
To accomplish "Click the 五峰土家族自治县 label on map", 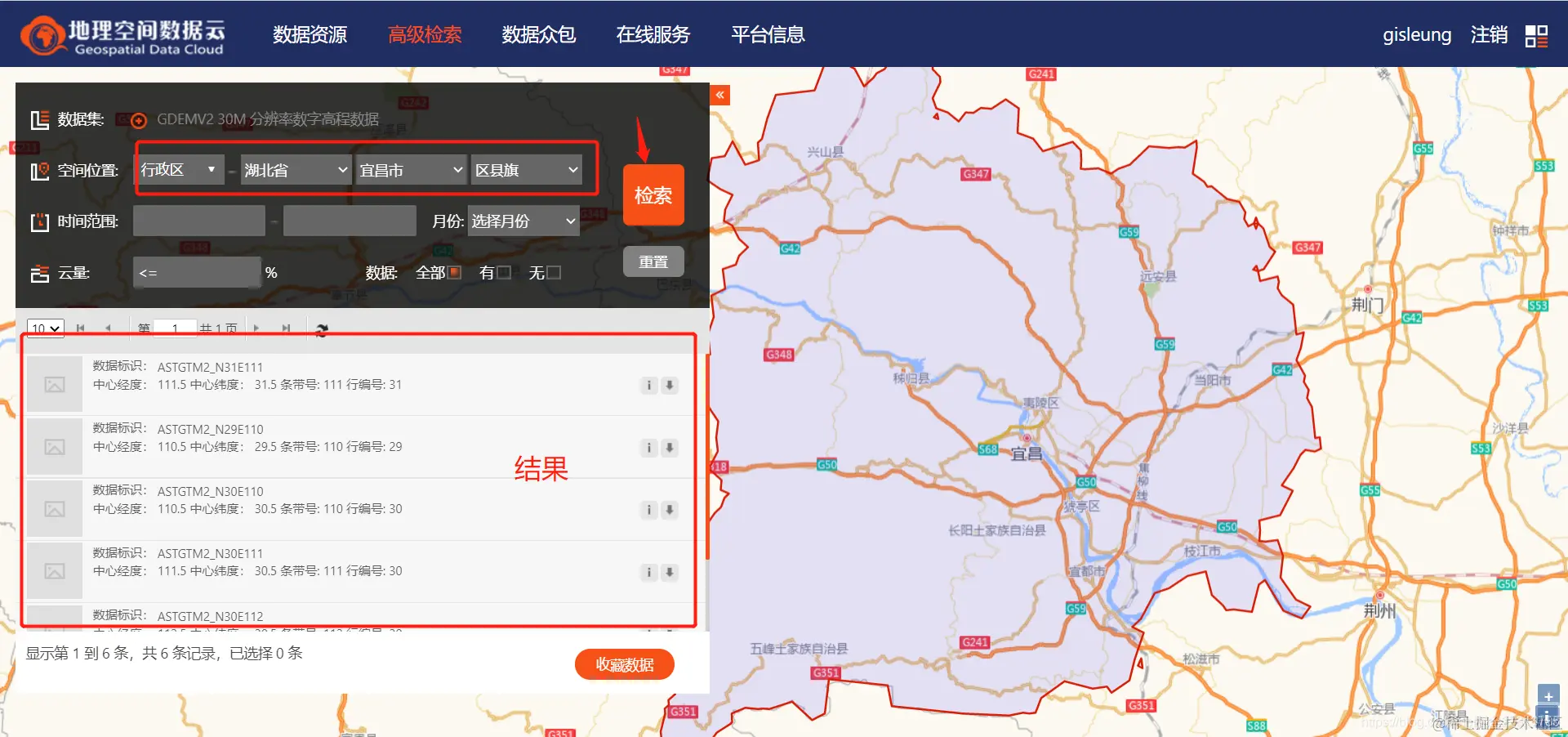I will point(799,649).
